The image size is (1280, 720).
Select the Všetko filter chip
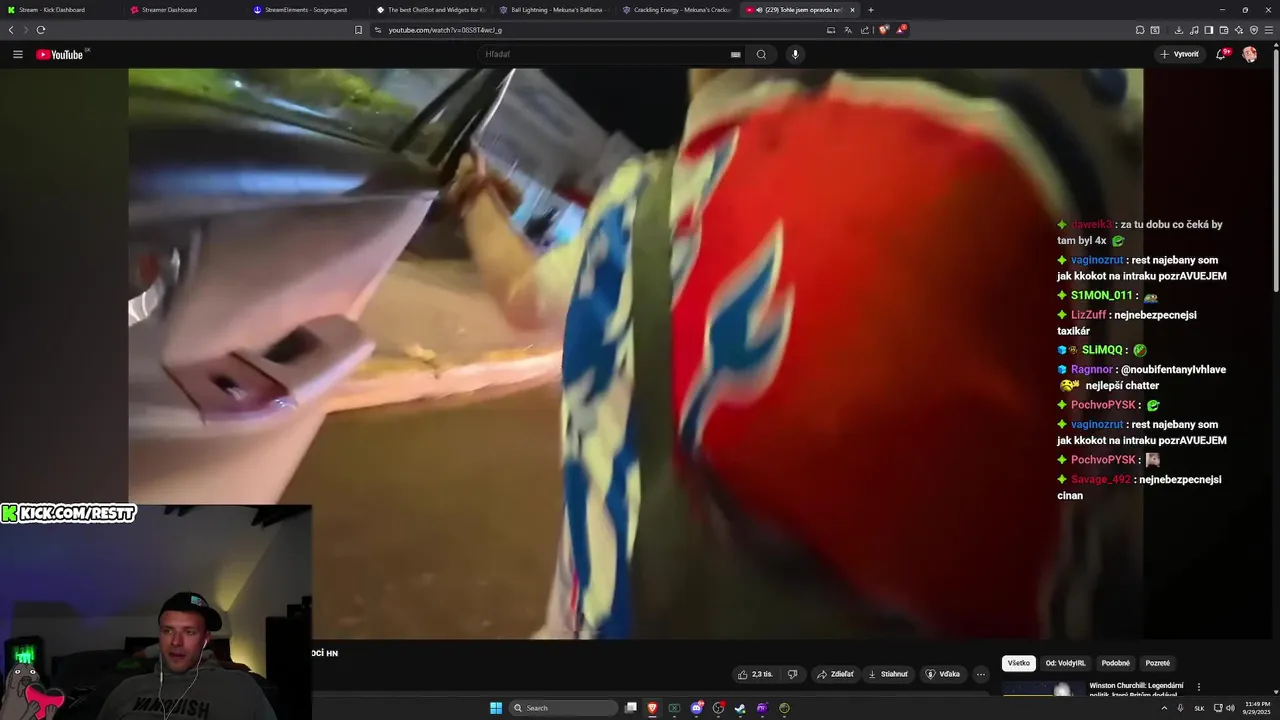point(1019,663)
